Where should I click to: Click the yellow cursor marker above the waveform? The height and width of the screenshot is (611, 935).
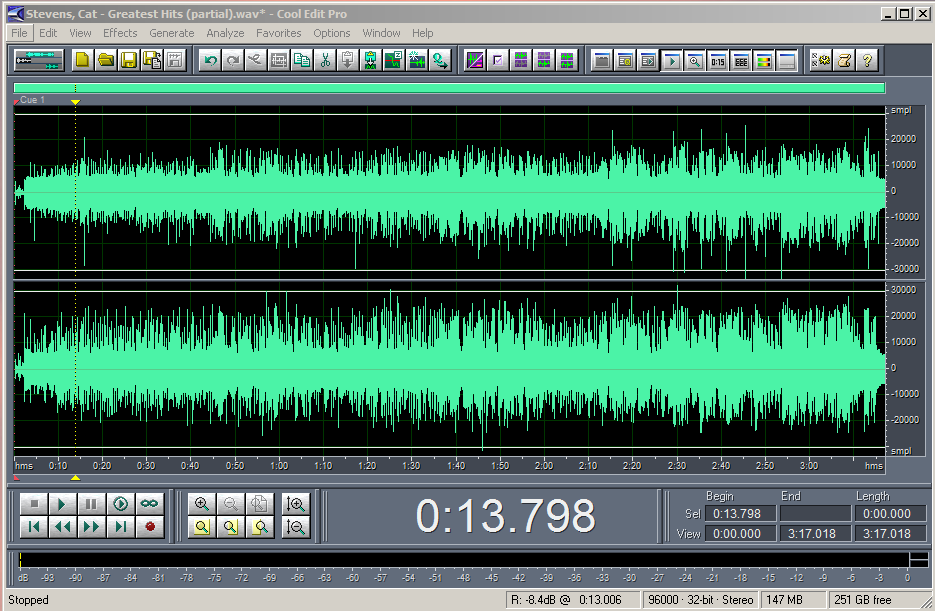tap(75, 103)
